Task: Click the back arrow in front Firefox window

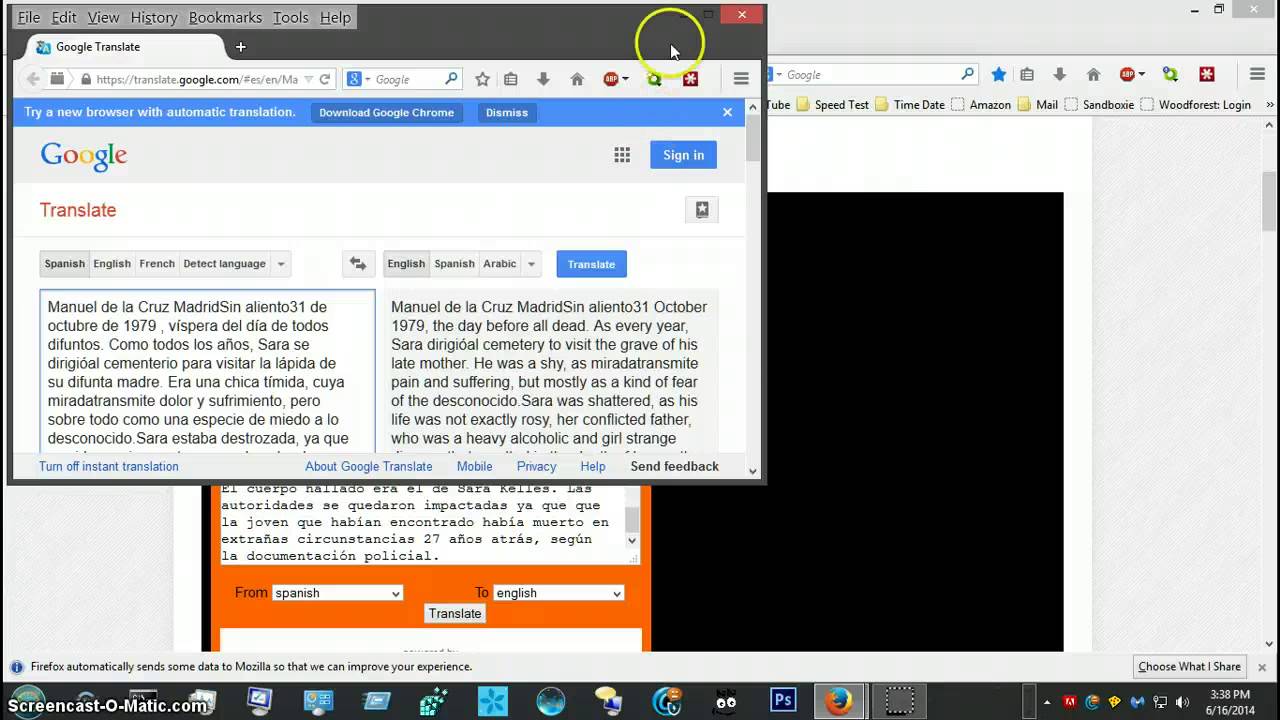Action: pyautogui.click(x=33, y=79)
